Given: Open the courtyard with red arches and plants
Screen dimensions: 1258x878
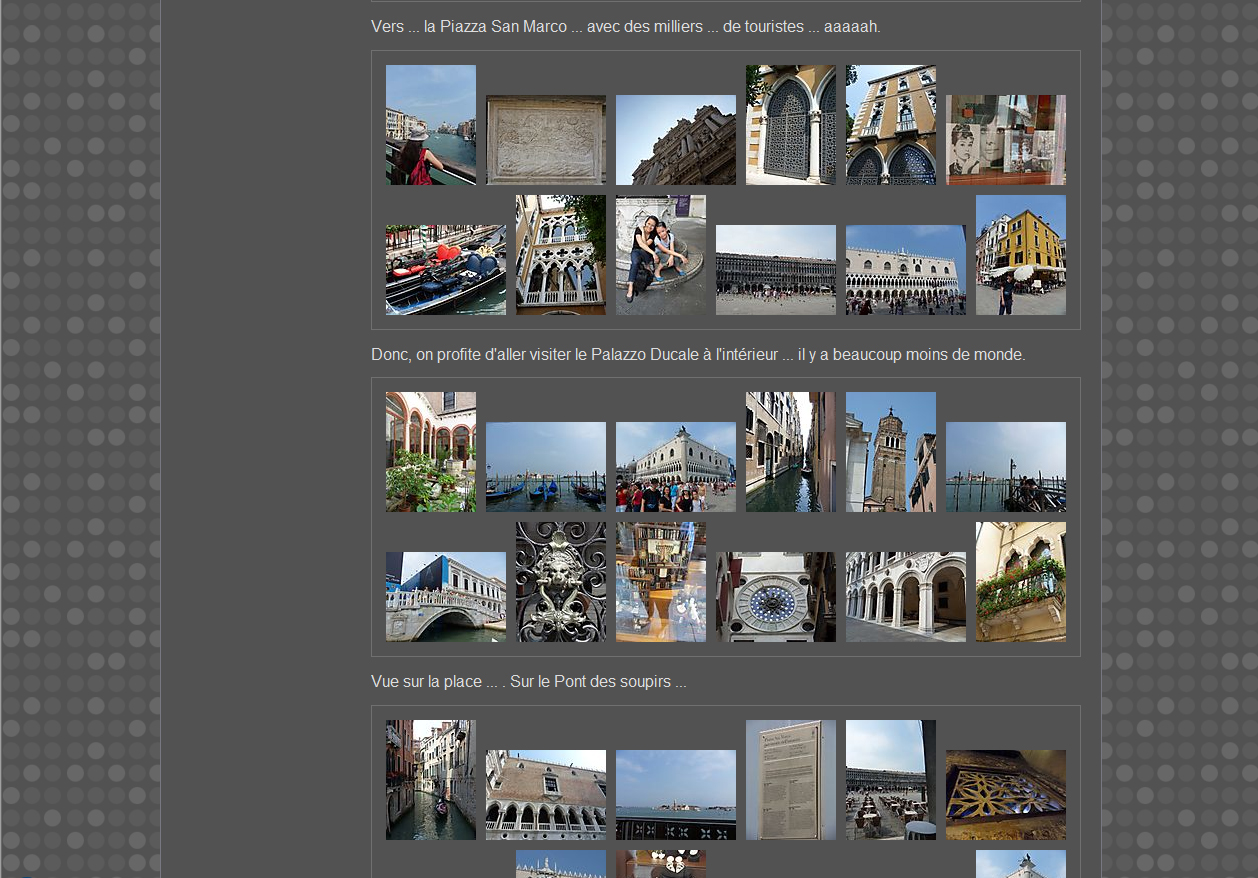Looking at the screenshot, I should (x=430, y=452).
